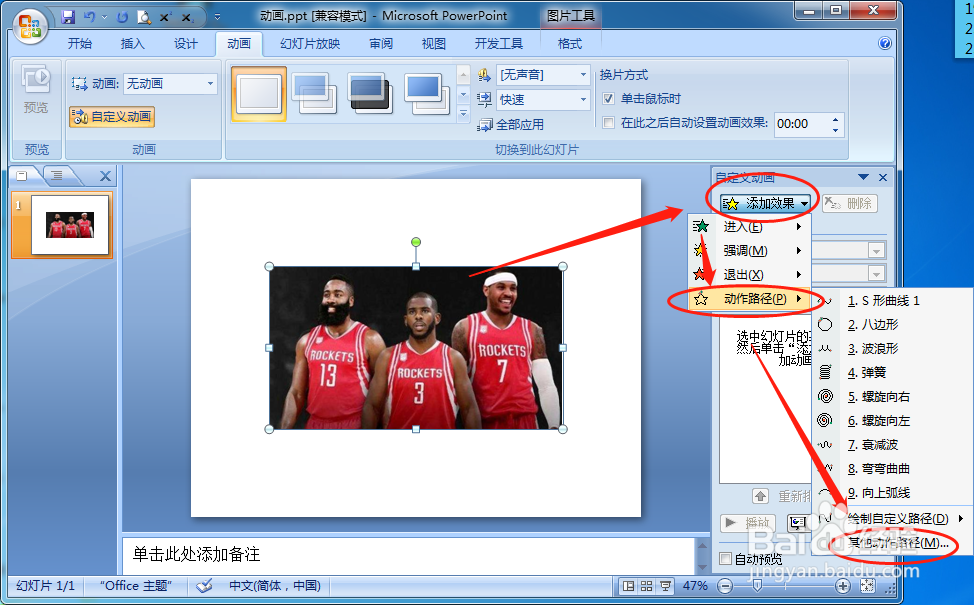Image resolution: width=974 pixels, height=605 pixels.
Task: Open the 退出 exit effects submenu
Action: tap(750, 275)
